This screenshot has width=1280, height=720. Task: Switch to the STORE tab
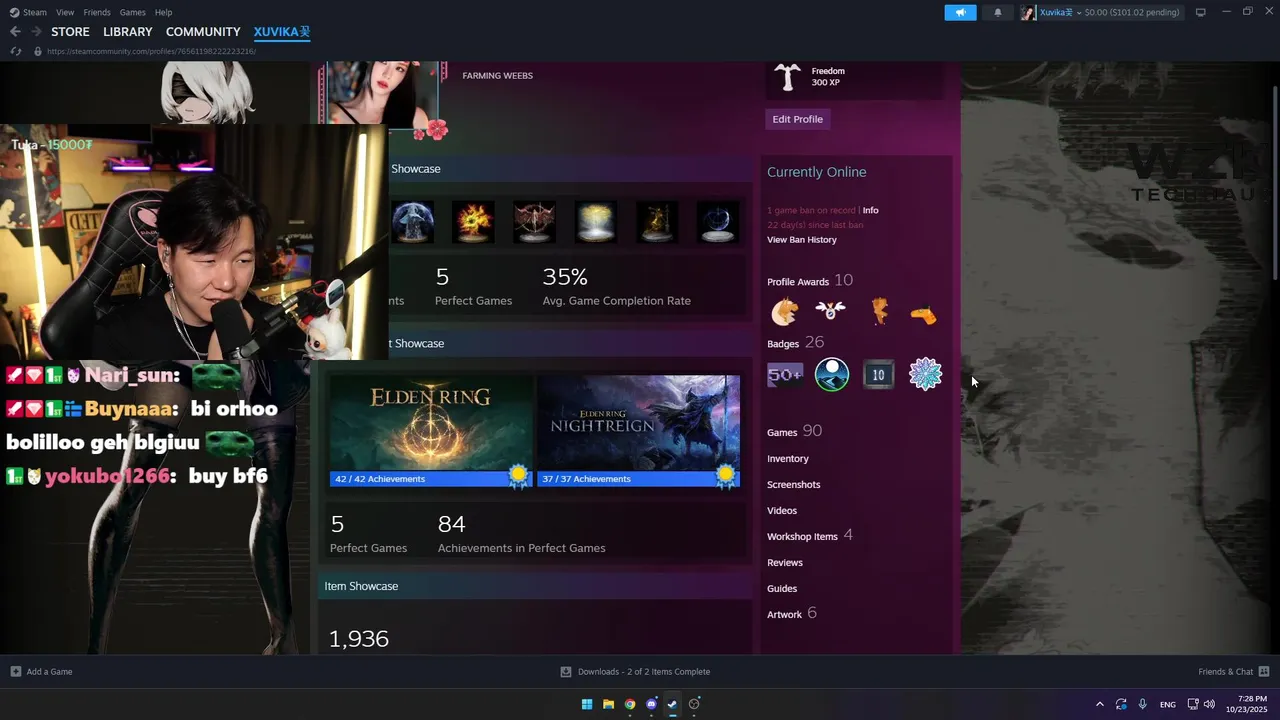pos(70,32)
